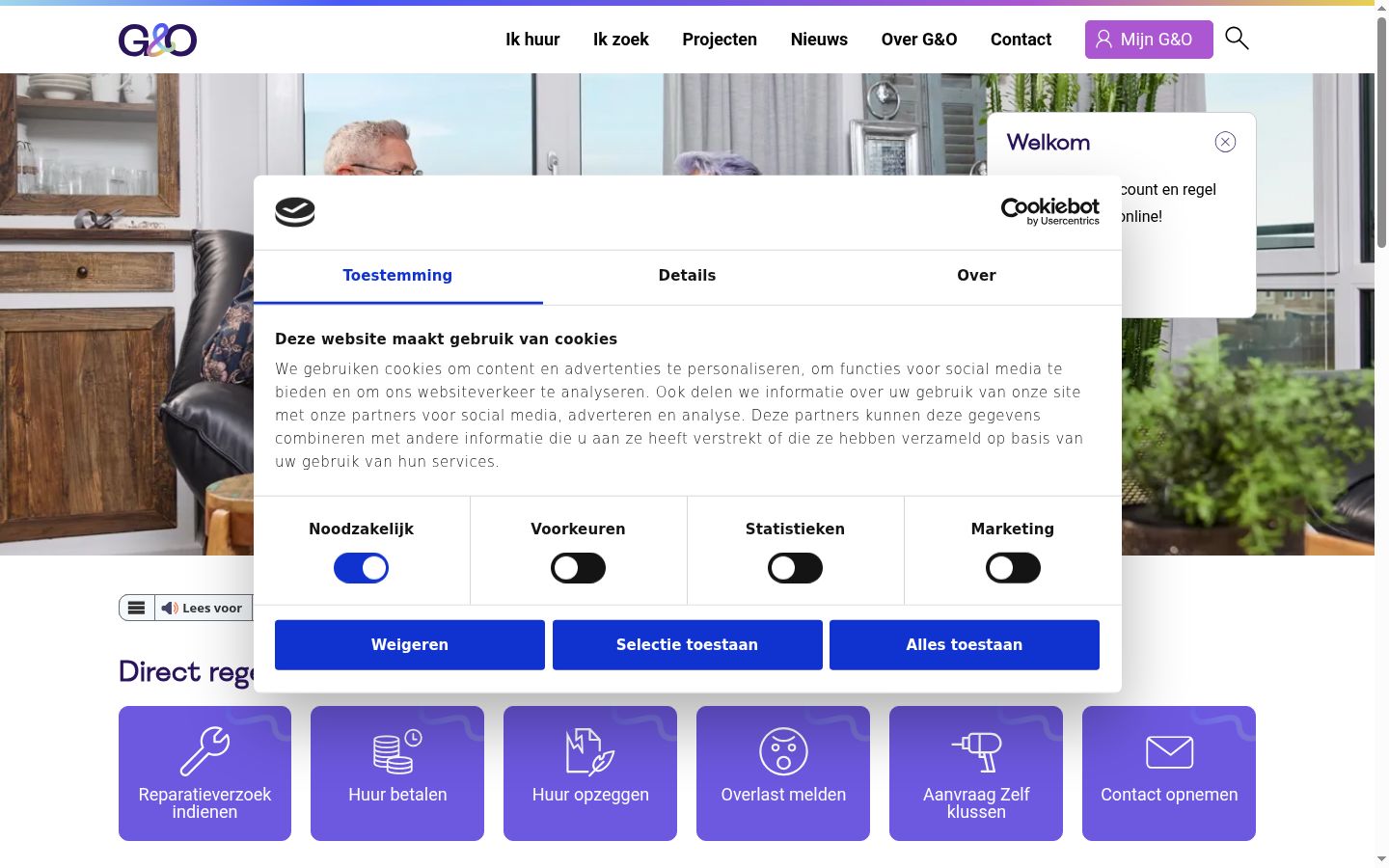Open the Huur betalen tile
This screenshot has height=868, width=1389.
click(x=397, y=773)
